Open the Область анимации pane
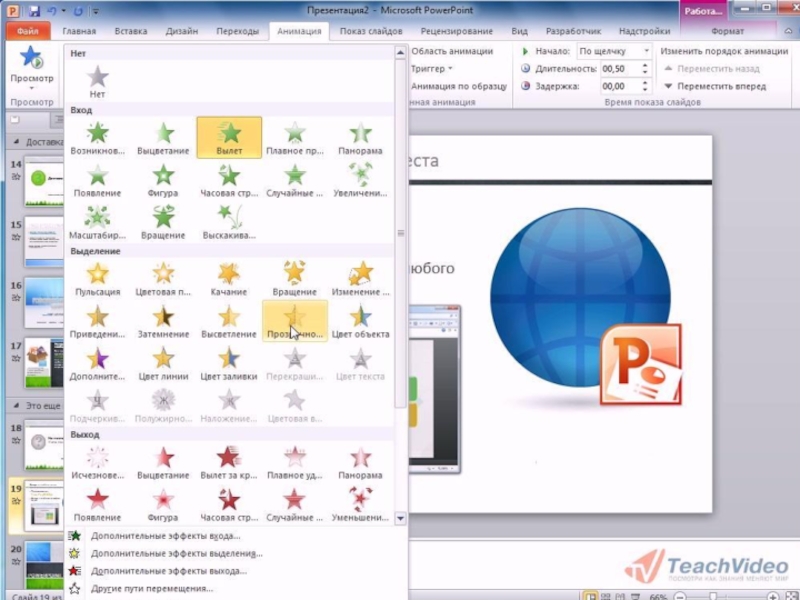Viewport: 800px width, 600px height. click(x=452, y=51)
